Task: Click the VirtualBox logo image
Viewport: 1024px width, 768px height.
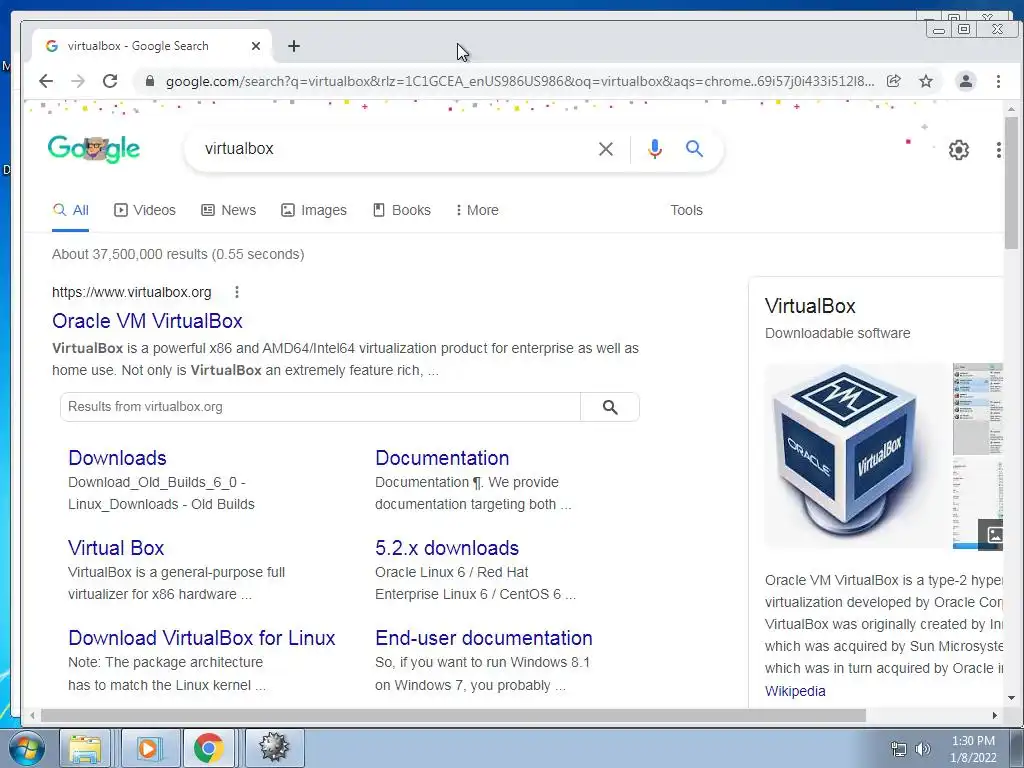Action: 856,455
